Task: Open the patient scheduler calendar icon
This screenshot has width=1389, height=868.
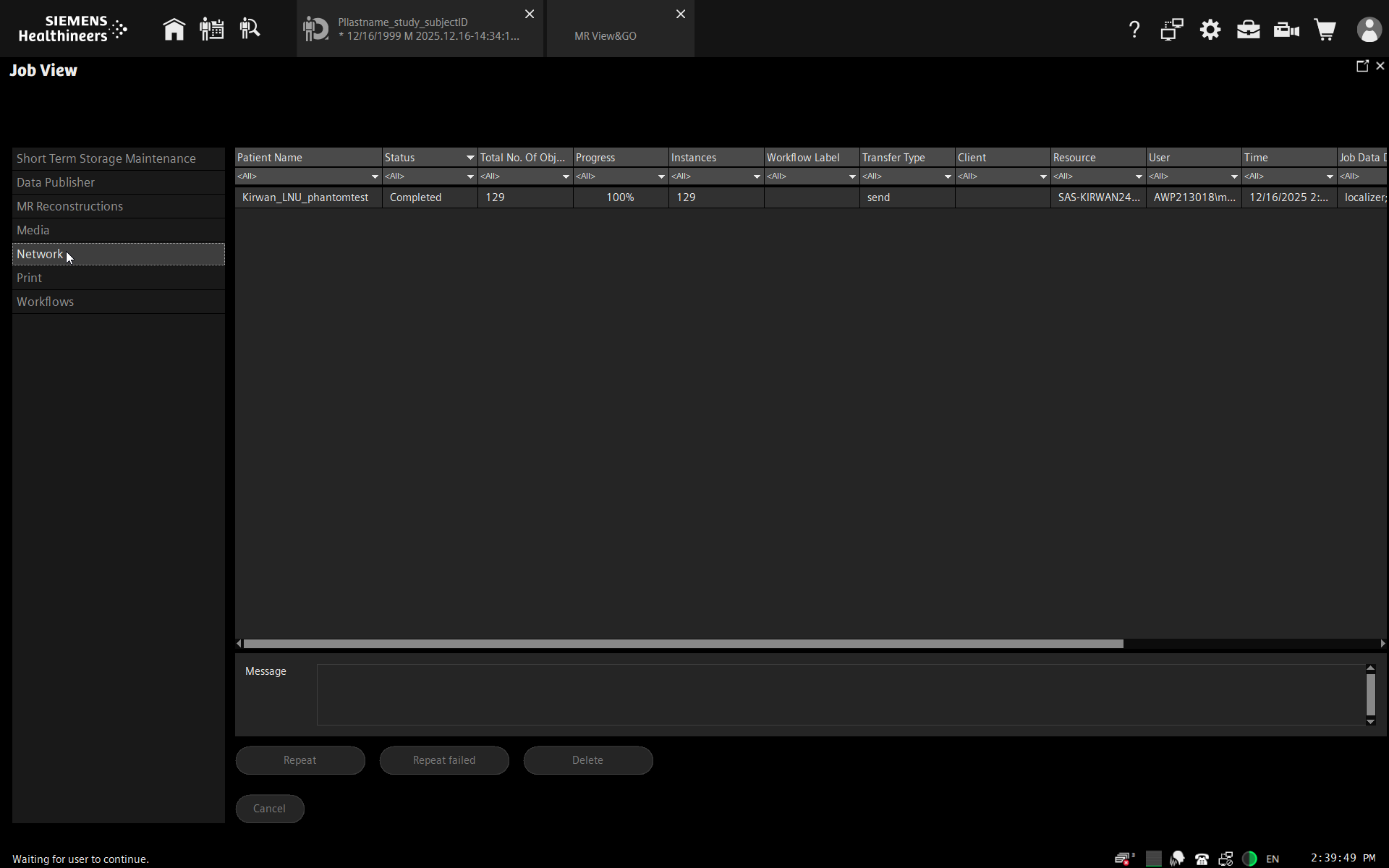Action: 211,30
